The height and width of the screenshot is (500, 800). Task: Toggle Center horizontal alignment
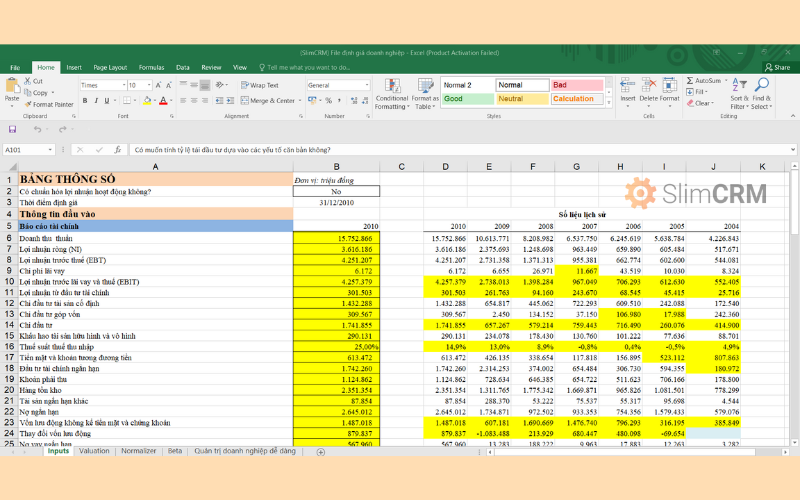click(194, 101)
